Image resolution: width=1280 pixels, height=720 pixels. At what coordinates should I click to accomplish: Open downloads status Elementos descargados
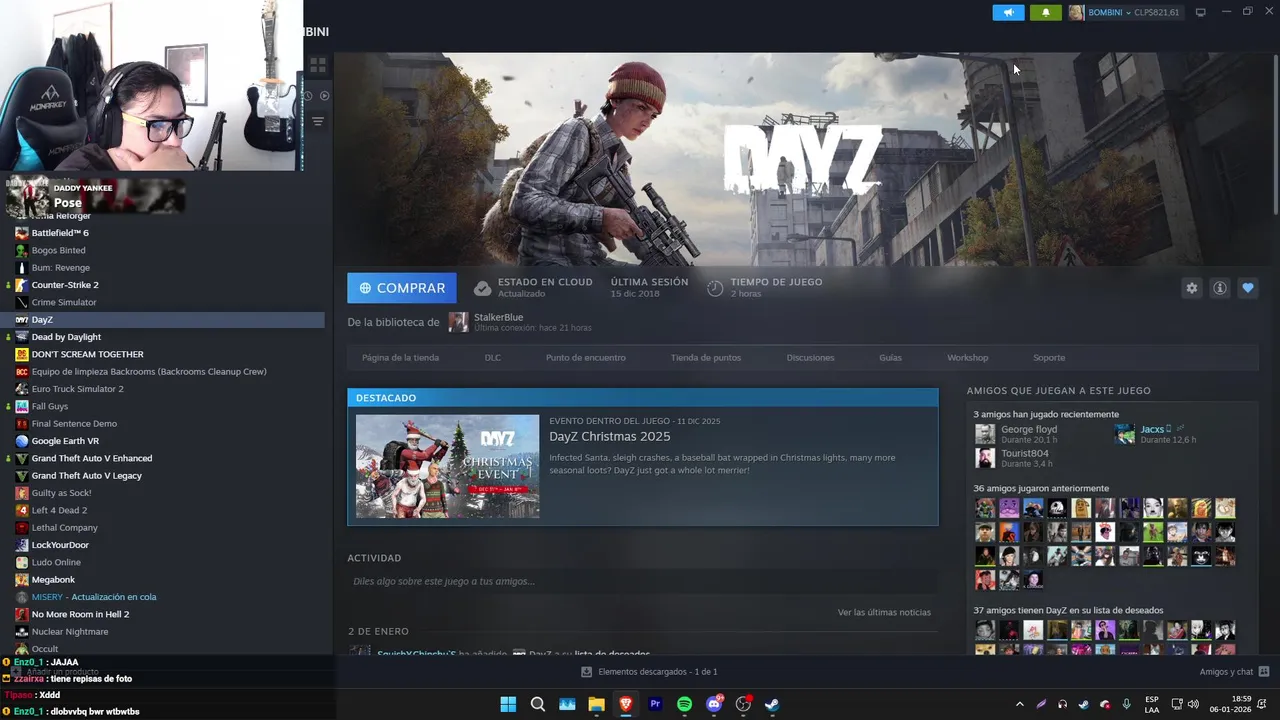tap(649, 672)
